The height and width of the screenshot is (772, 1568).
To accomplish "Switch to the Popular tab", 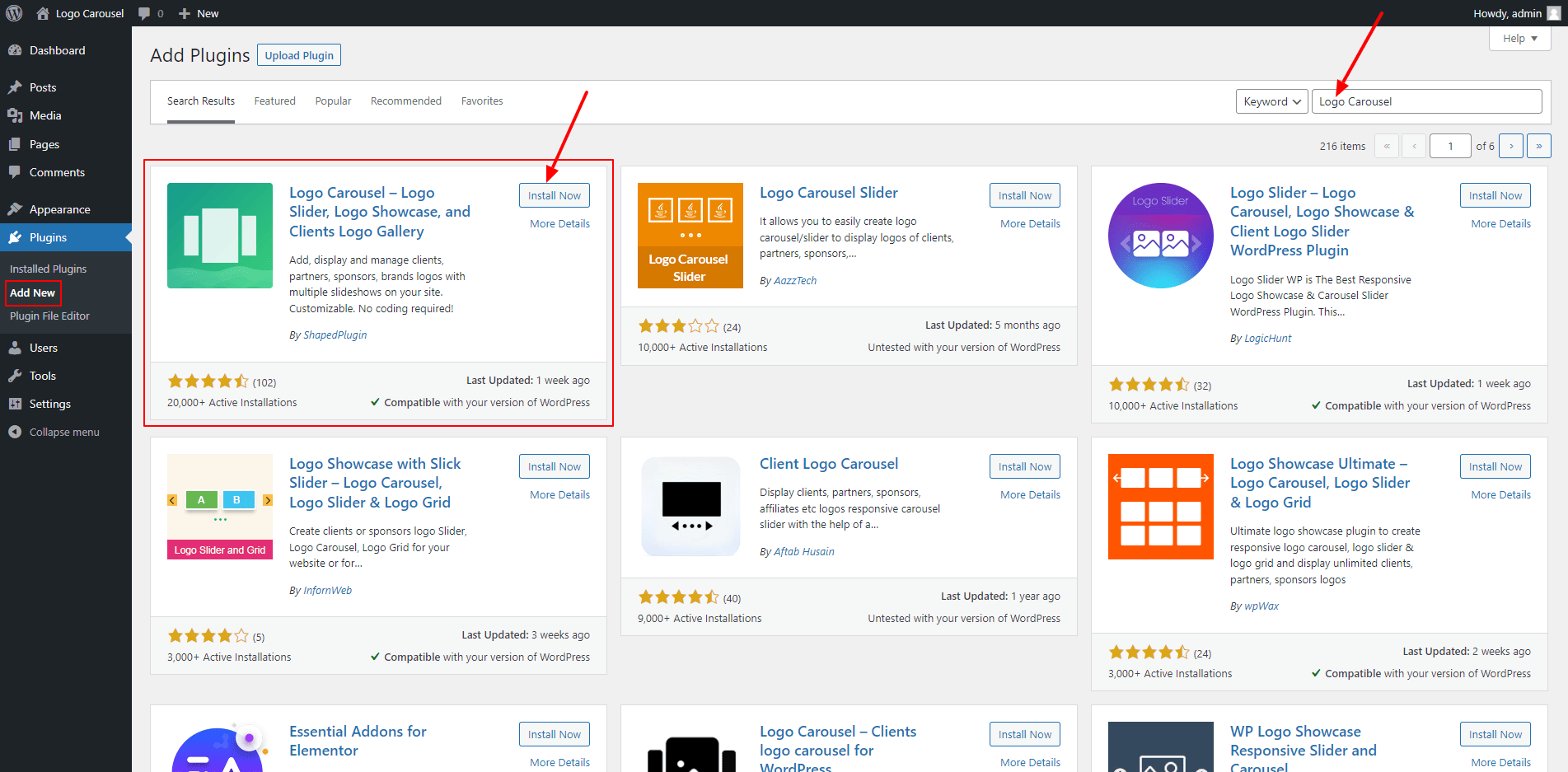I will 333,101.
